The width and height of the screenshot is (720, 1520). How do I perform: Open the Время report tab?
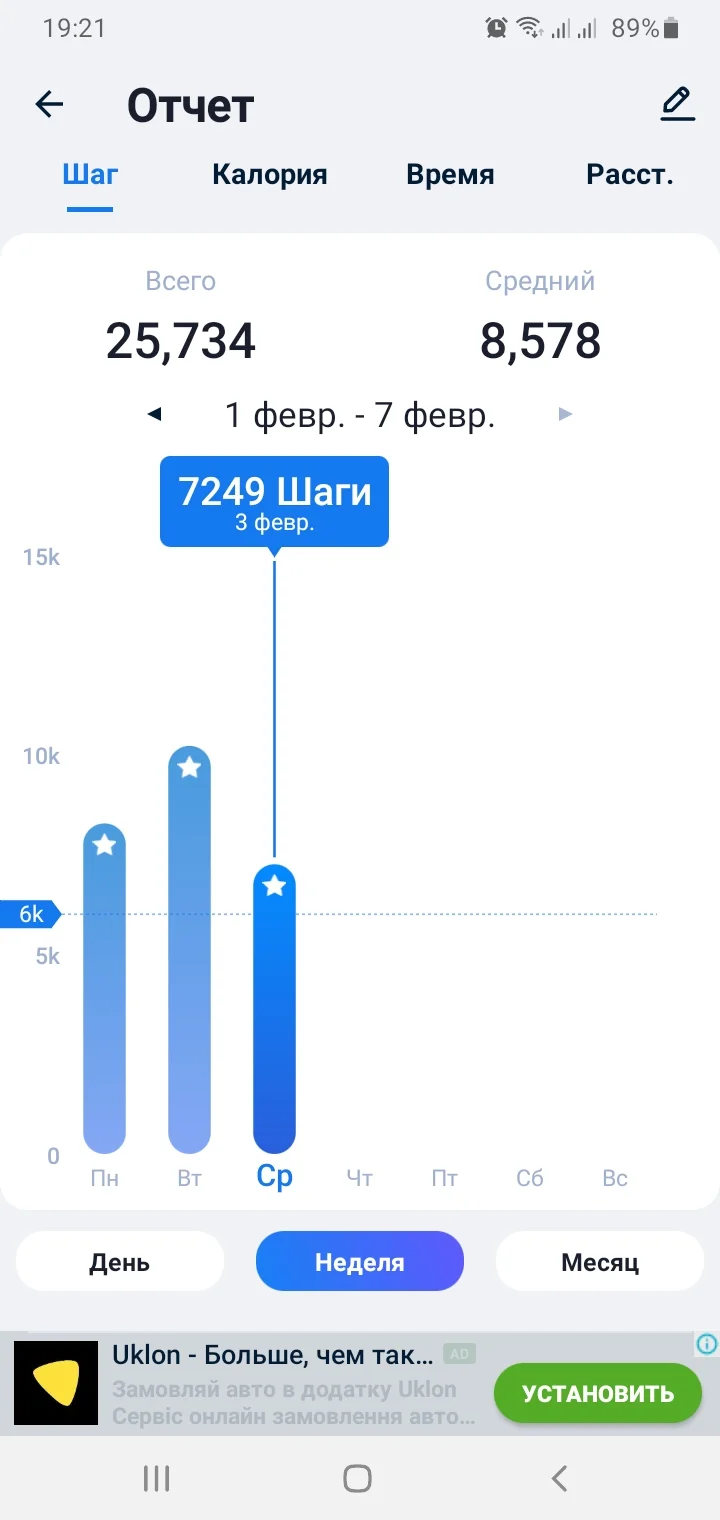(450, 174)
